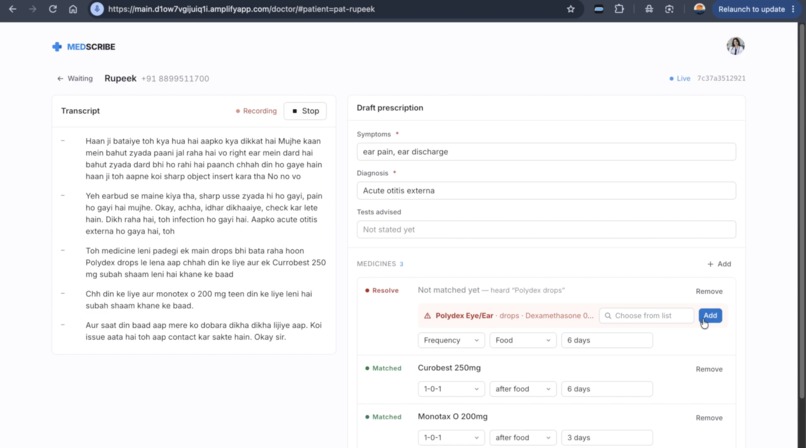The width and height of the screenshot is (806, 448).
Task: Click Relaunch to update button
Action: [756, 9]
